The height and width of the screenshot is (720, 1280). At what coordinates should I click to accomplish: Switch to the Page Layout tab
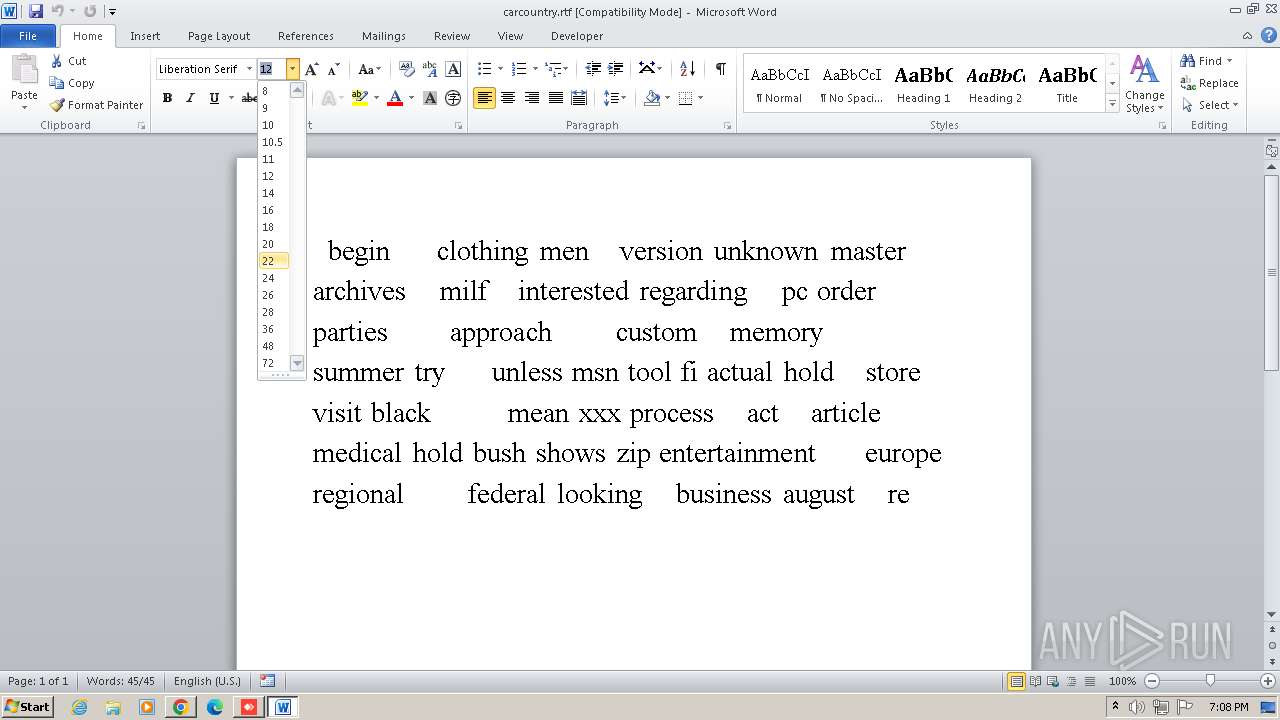pyautogui.click(x=219, y=36)
